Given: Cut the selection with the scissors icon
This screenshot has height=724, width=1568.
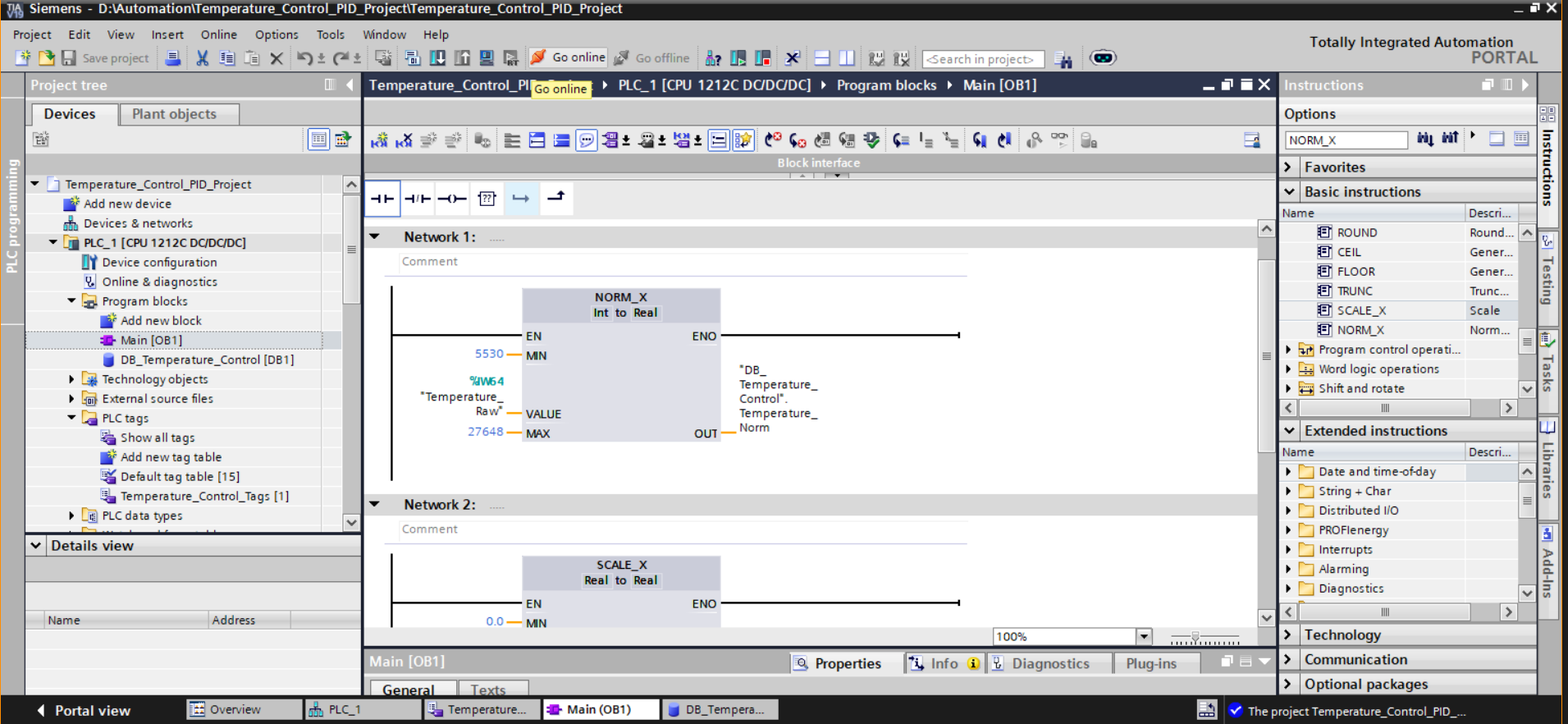Looking at the screenshot, I should (x=202, y=58).
